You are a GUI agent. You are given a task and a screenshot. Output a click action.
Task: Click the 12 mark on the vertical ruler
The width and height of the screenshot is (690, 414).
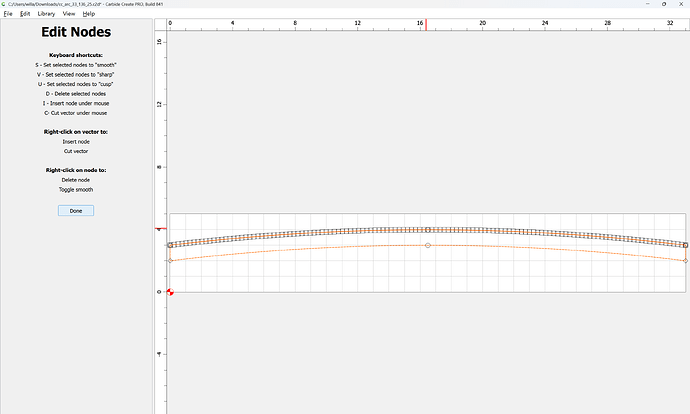(160, 104)
